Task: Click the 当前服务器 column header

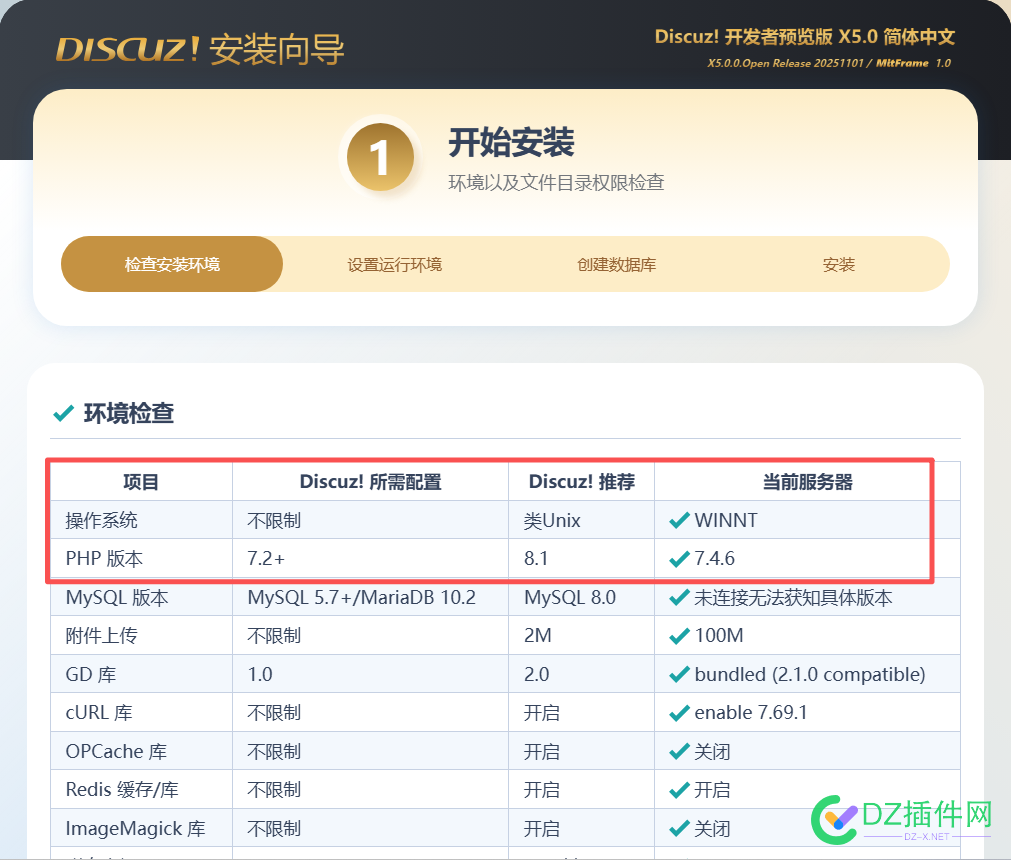Action: click(x=807, y=482)
